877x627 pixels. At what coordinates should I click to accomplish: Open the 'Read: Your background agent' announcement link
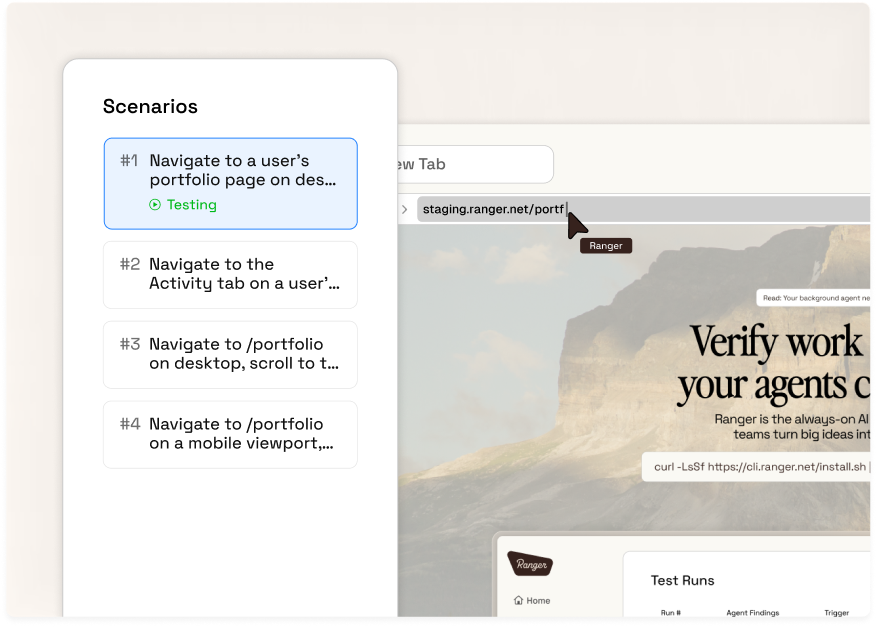click(x=814, y=298)
